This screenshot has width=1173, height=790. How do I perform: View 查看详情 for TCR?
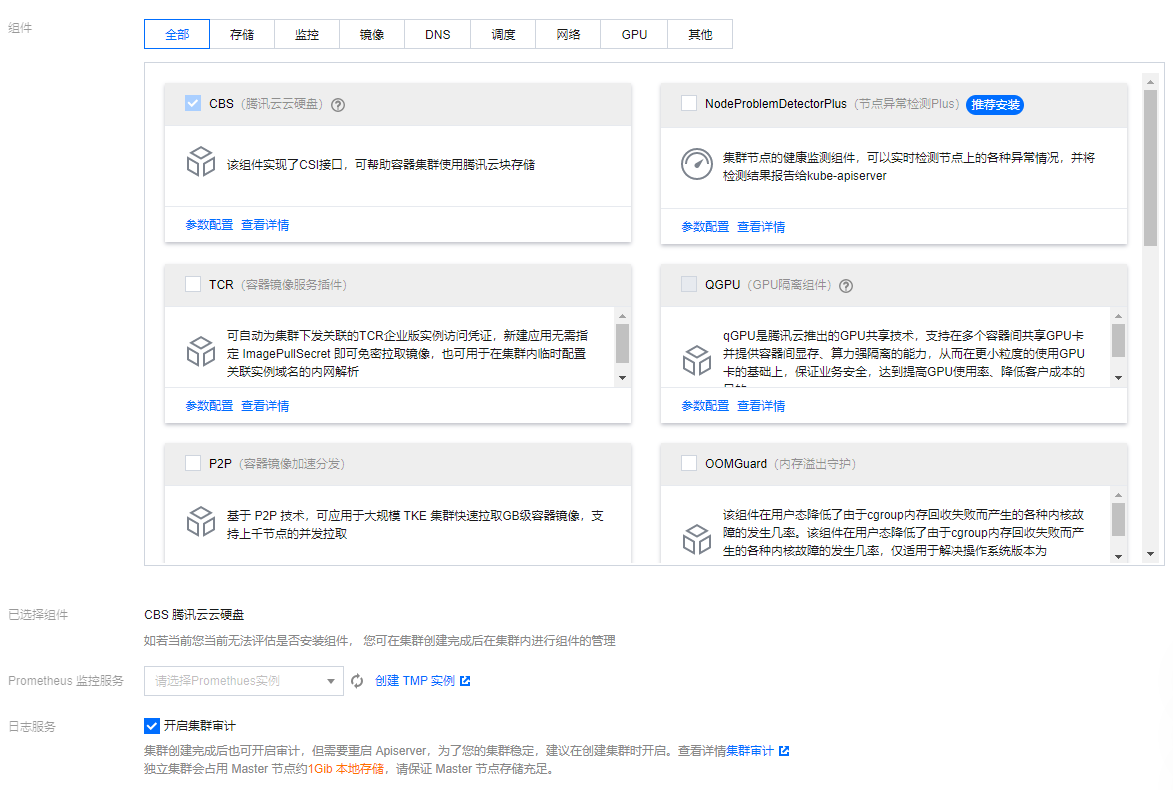click(x=265, y=405)
